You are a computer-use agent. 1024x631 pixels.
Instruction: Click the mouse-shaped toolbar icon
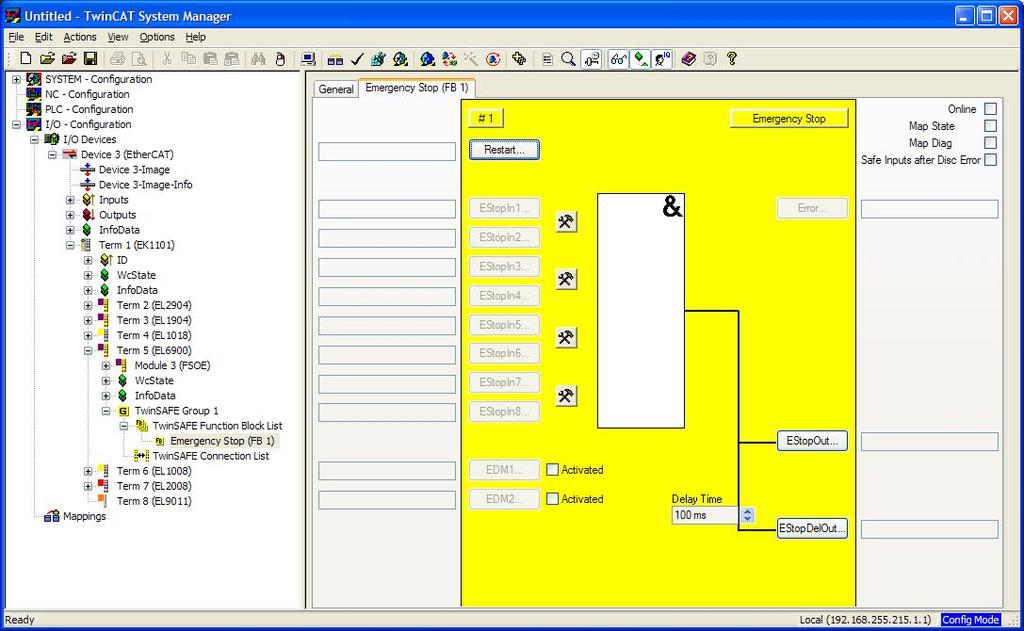[280, 59]
